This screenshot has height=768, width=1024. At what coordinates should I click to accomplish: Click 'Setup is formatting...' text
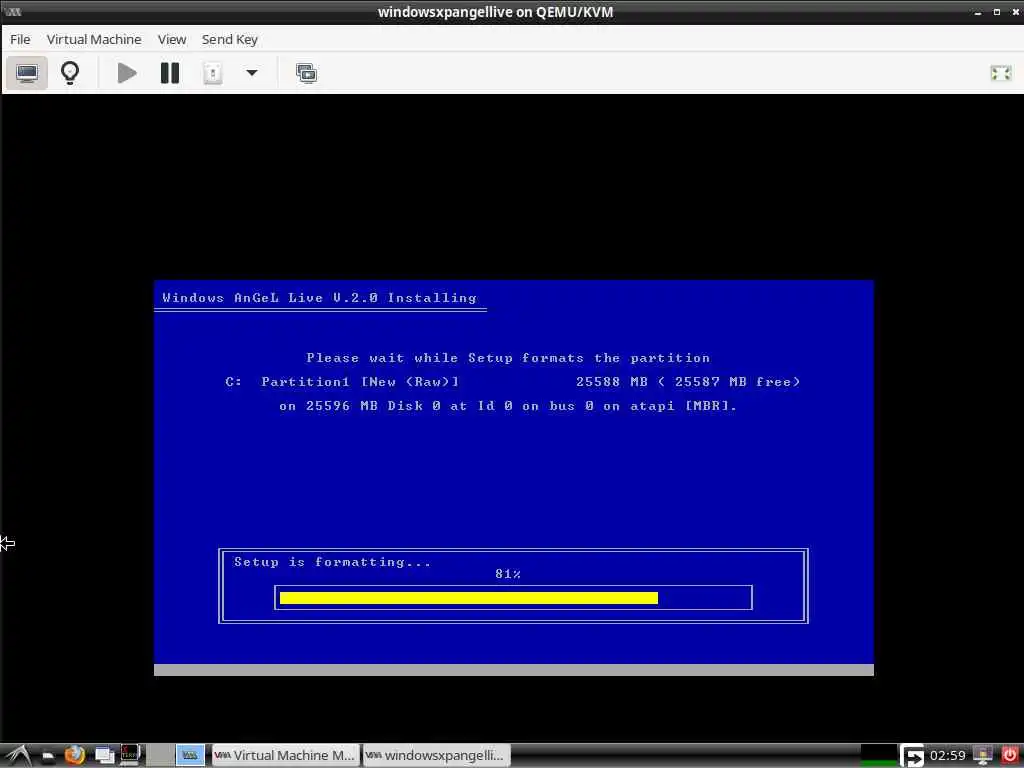click(332, 562)
